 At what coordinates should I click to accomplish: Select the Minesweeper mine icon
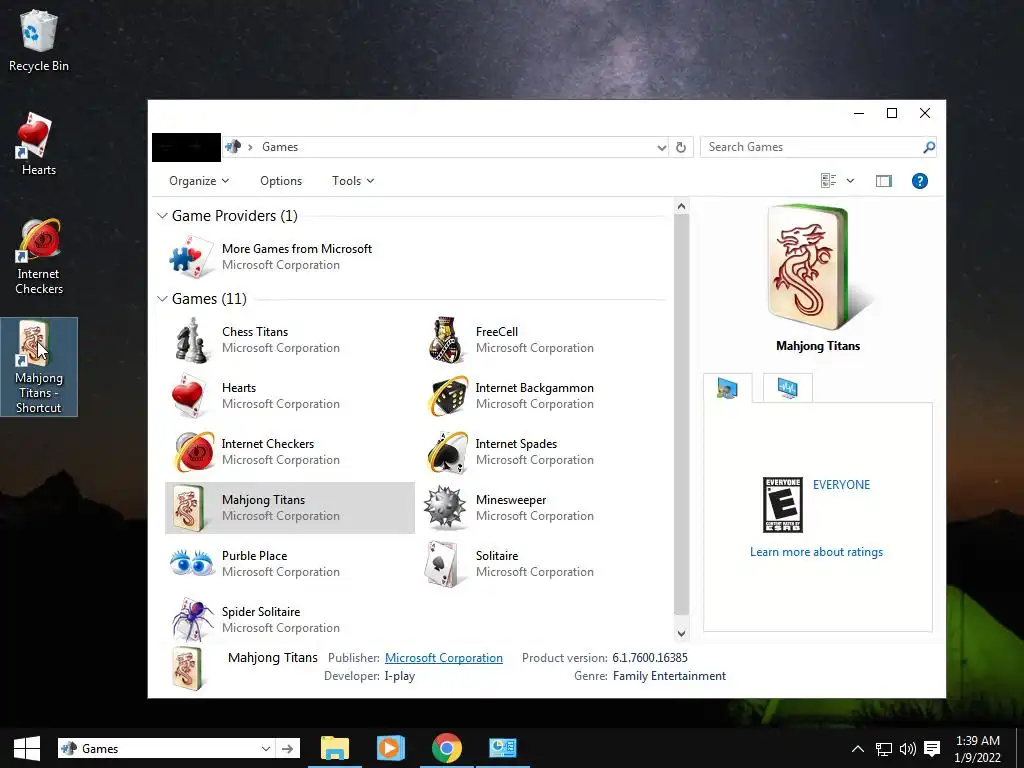tap(445, 507)
